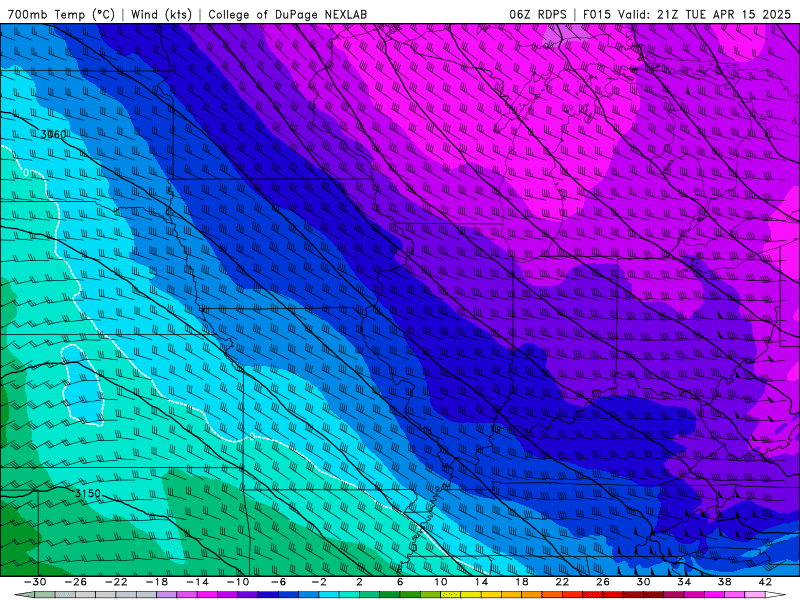Click the -6 color scale label
This screenshot has width=800, height=600.
tap(278, 582)
